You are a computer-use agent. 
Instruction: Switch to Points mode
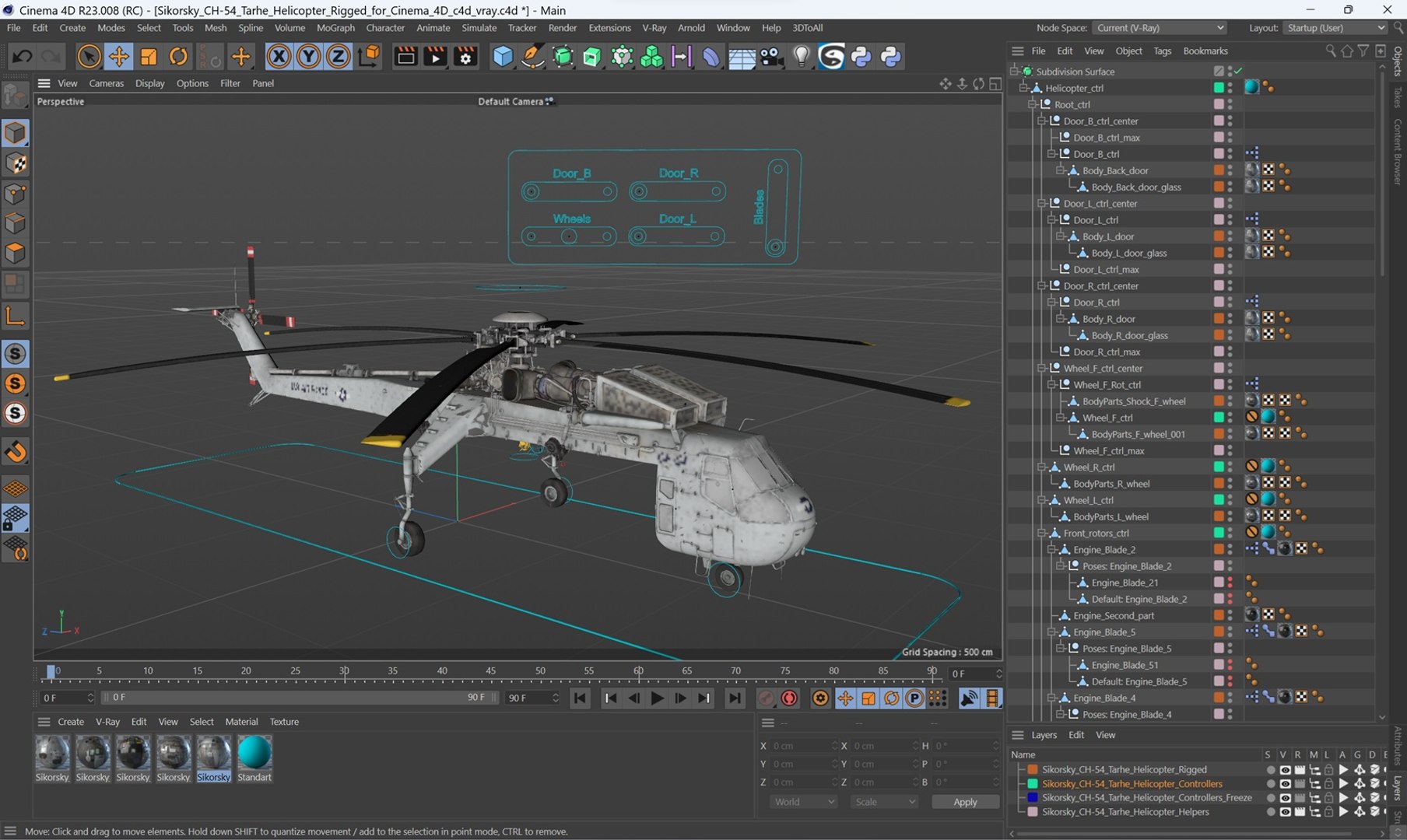pyautogui.click(x=15, y=194)
